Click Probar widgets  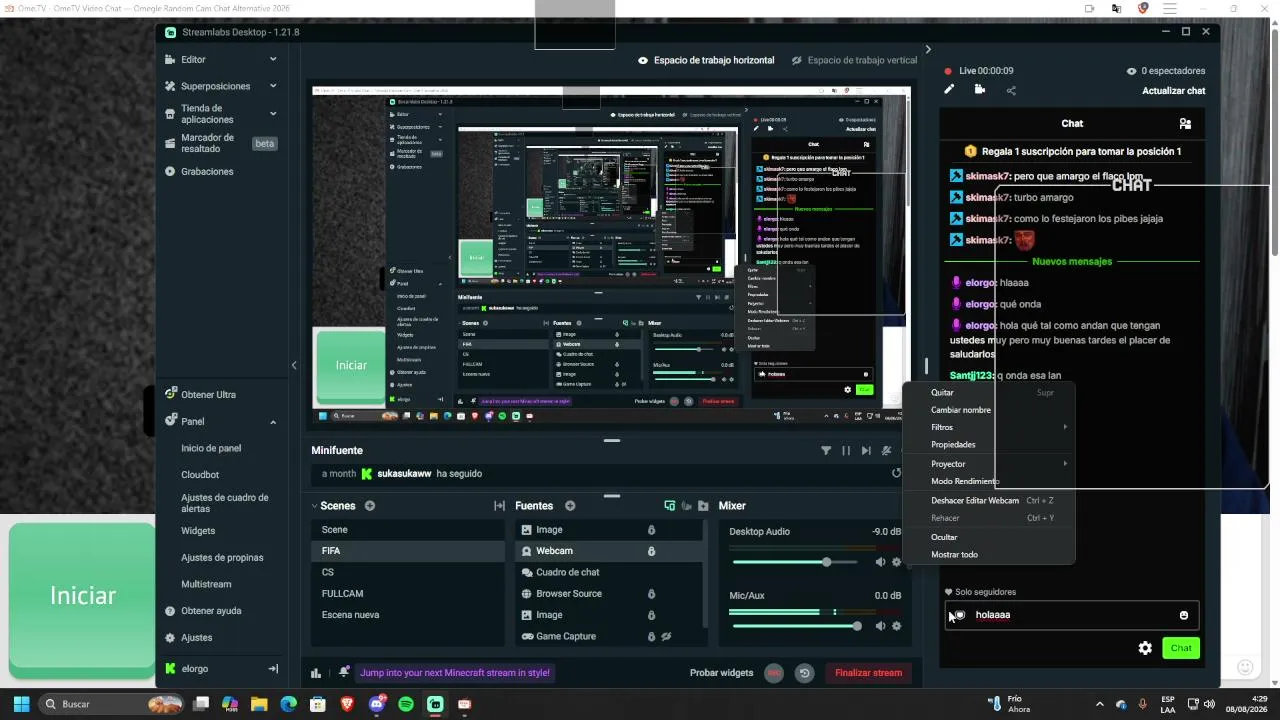click(x=721, y=673)
